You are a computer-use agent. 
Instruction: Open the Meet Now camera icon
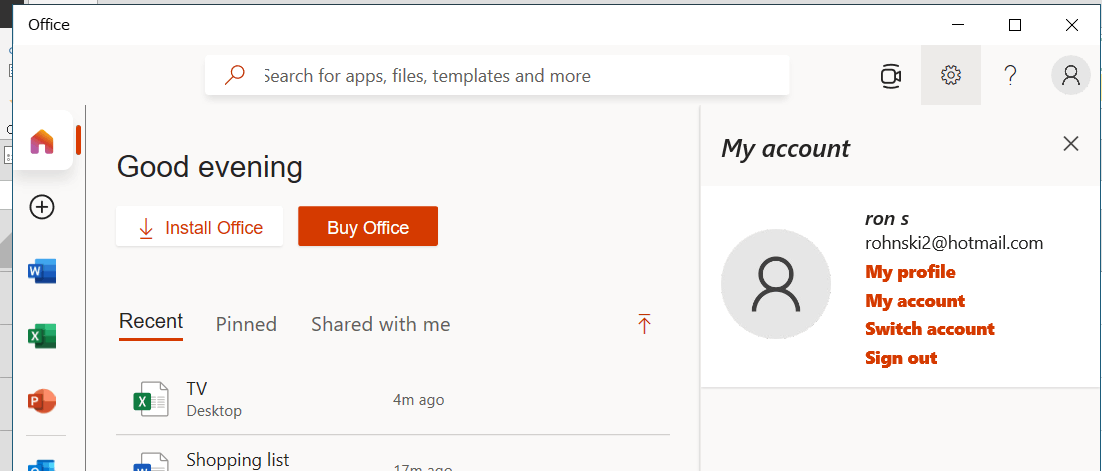(891, 76)
